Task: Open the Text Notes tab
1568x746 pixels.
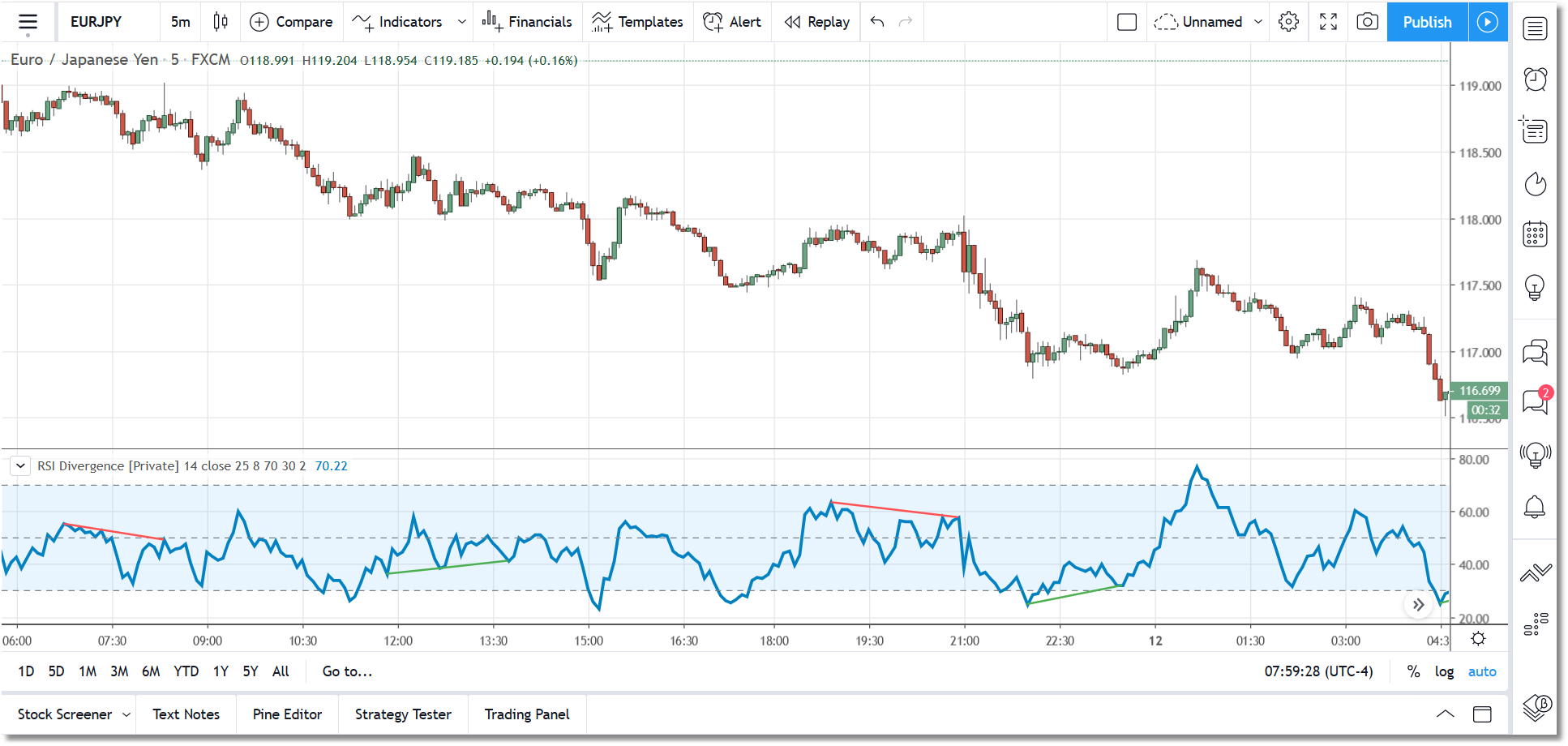Action: (x=186, y=714)
